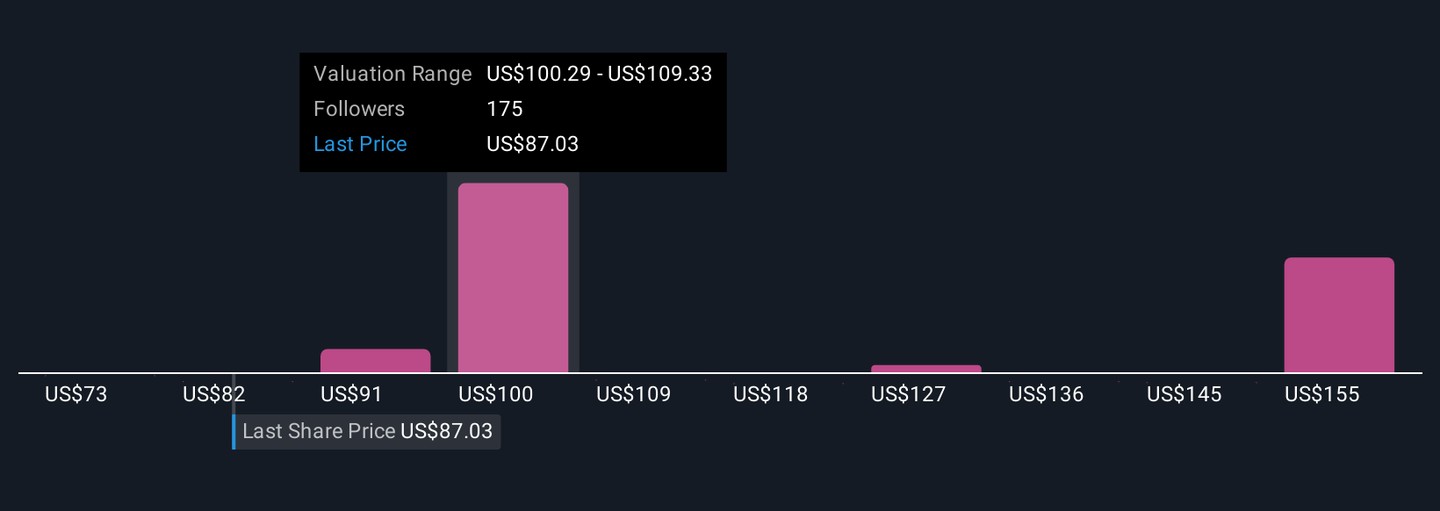Screen dimensions: 1440x511
Task: Click the Last Share Price label
Action: tap(318, 432)
